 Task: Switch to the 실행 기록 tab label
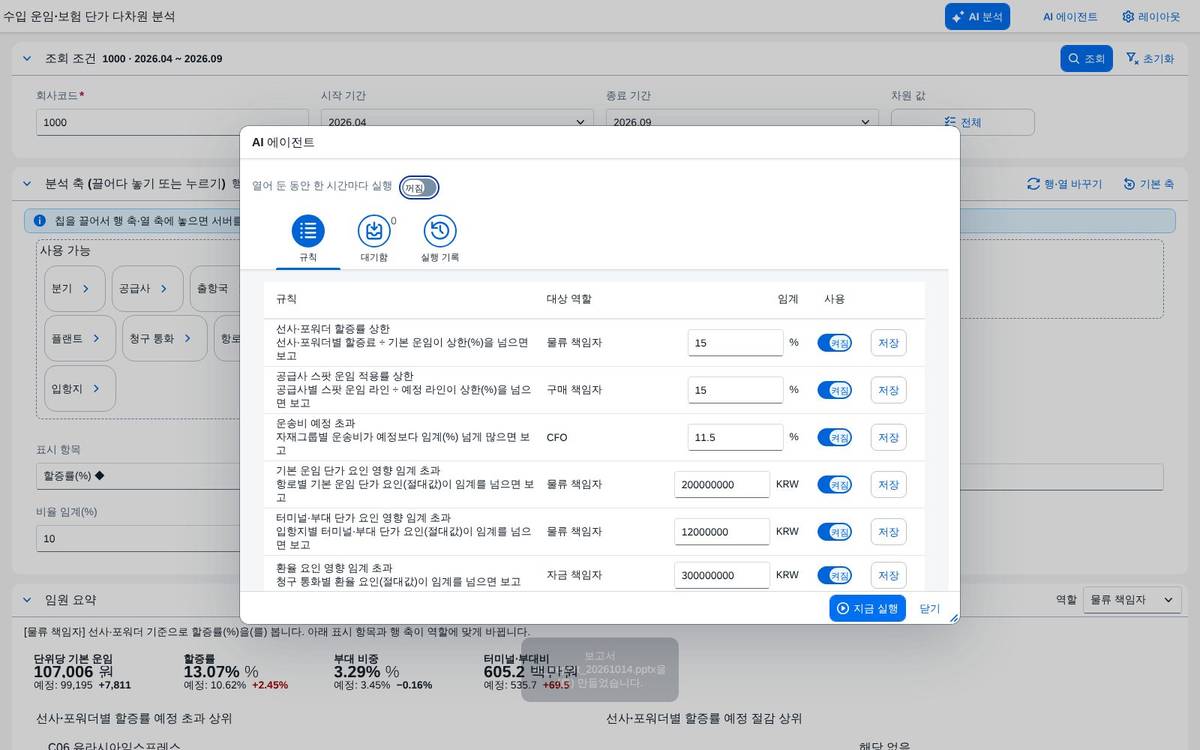tap(440, 257)
